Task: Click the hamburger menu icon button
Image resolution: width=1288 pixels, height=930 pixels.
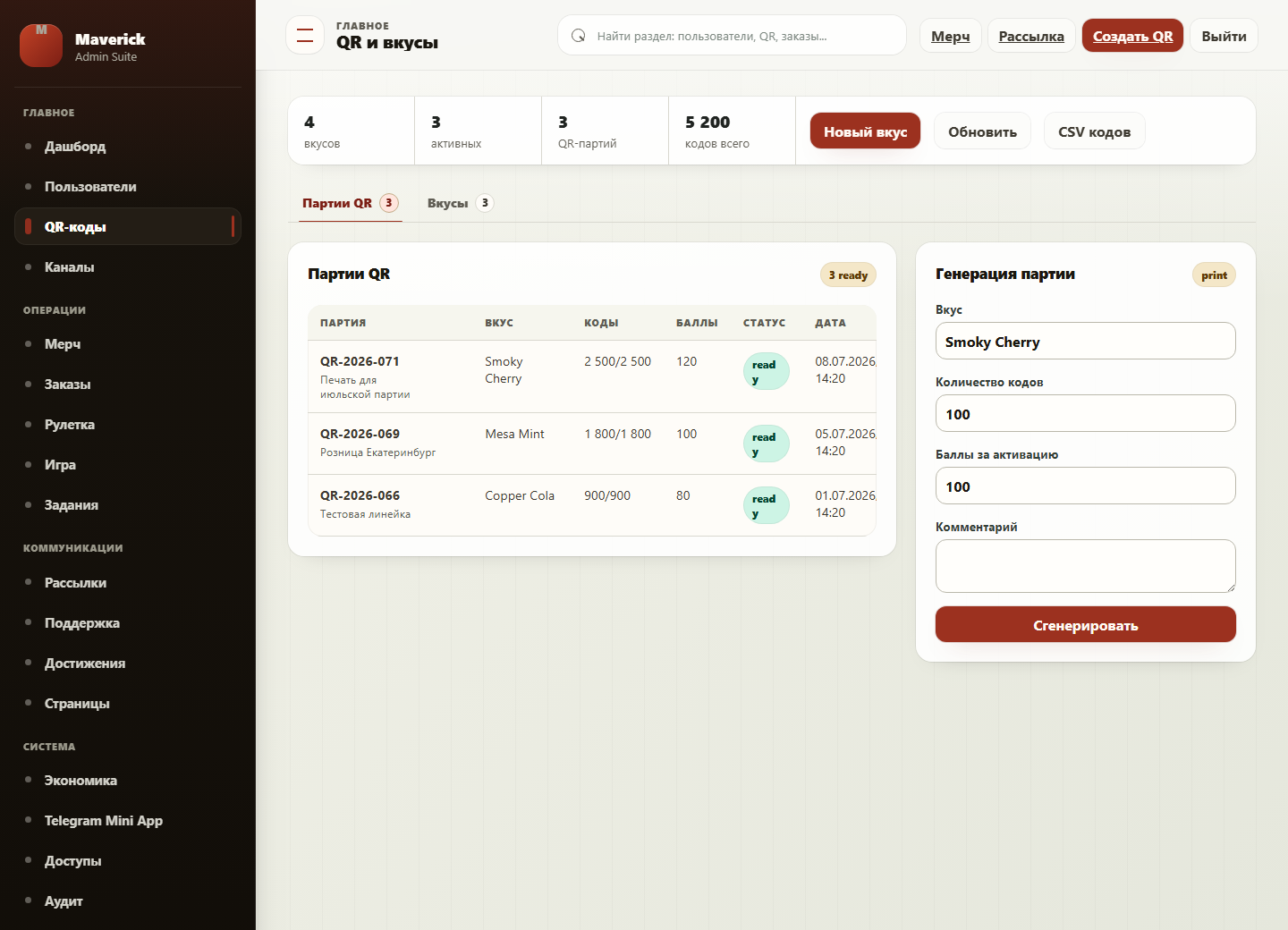Action: tap(305, 36)
